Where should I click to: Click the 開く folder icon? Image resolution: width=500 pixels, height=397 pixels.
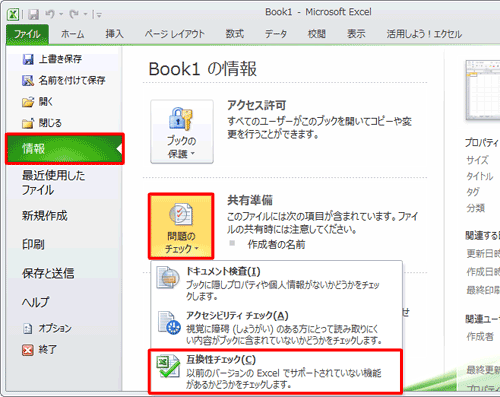[x=28, y=102]
